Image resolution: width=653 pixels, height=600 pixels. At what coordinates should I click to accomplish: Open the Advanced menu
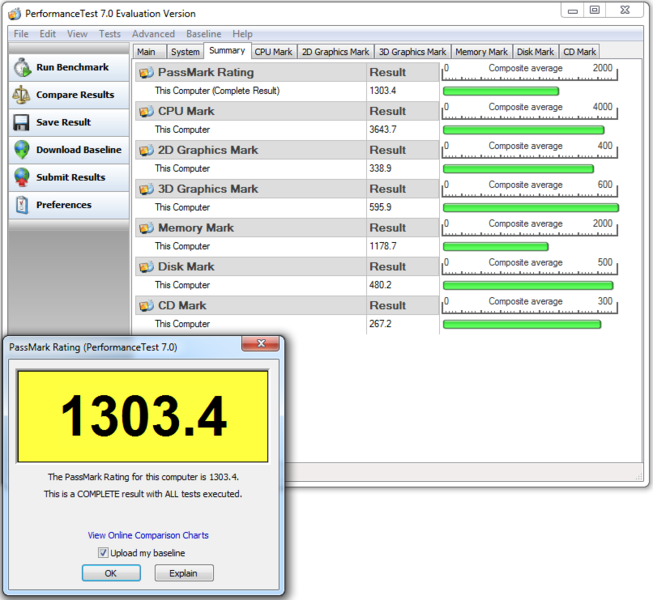pyautogui.click(x=153, y=34)
